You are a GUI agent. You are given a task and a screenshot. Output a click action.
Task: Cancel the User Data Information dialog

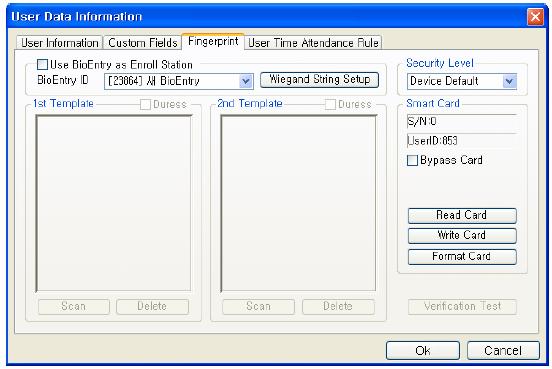[503, 350]
